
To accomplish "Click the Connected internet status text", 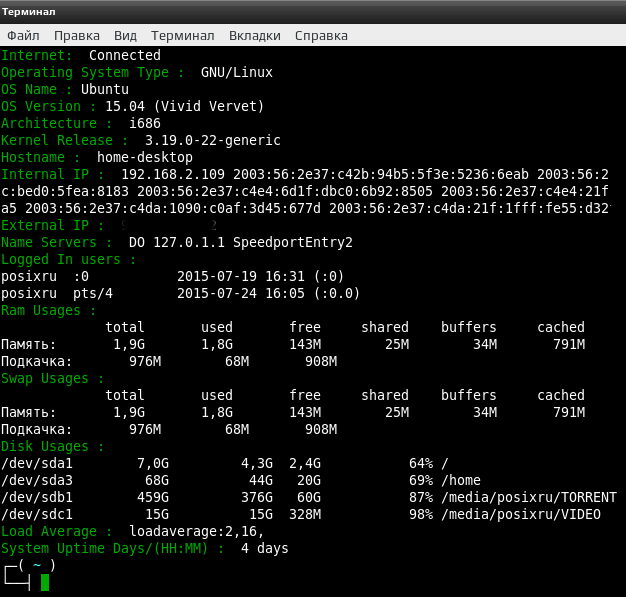I will [125, 56].
